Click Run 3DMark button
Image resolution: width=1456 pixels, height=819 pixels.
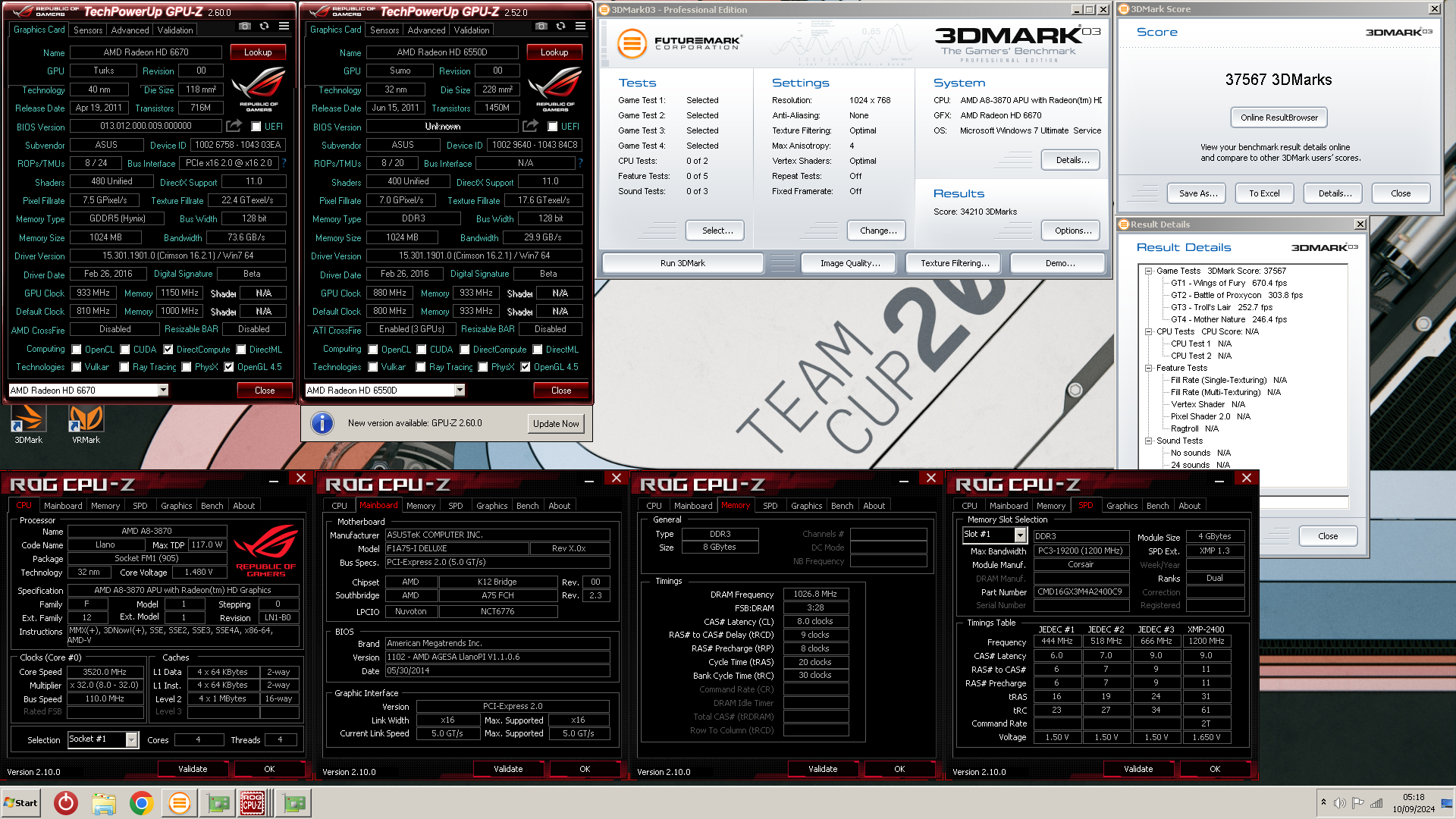[682, 263]
